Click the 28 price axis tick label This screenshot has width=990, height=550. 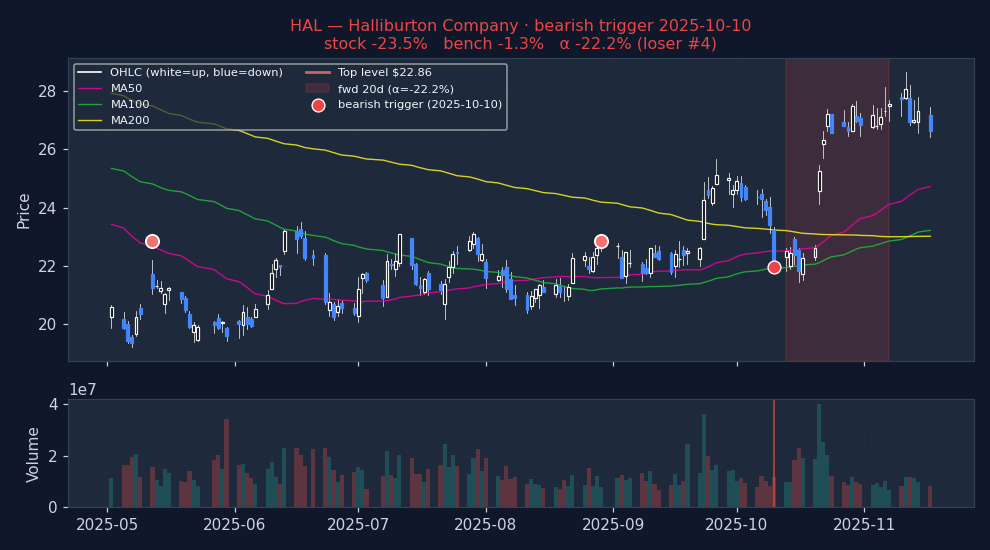(x=47, y=92)
